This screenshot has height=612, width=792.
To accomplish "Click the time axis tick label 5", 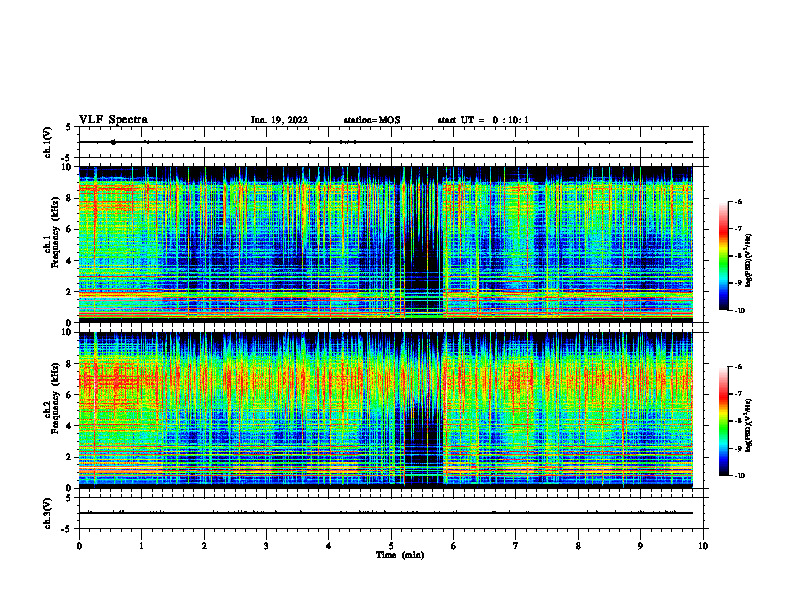I will [x=391, y=546].
